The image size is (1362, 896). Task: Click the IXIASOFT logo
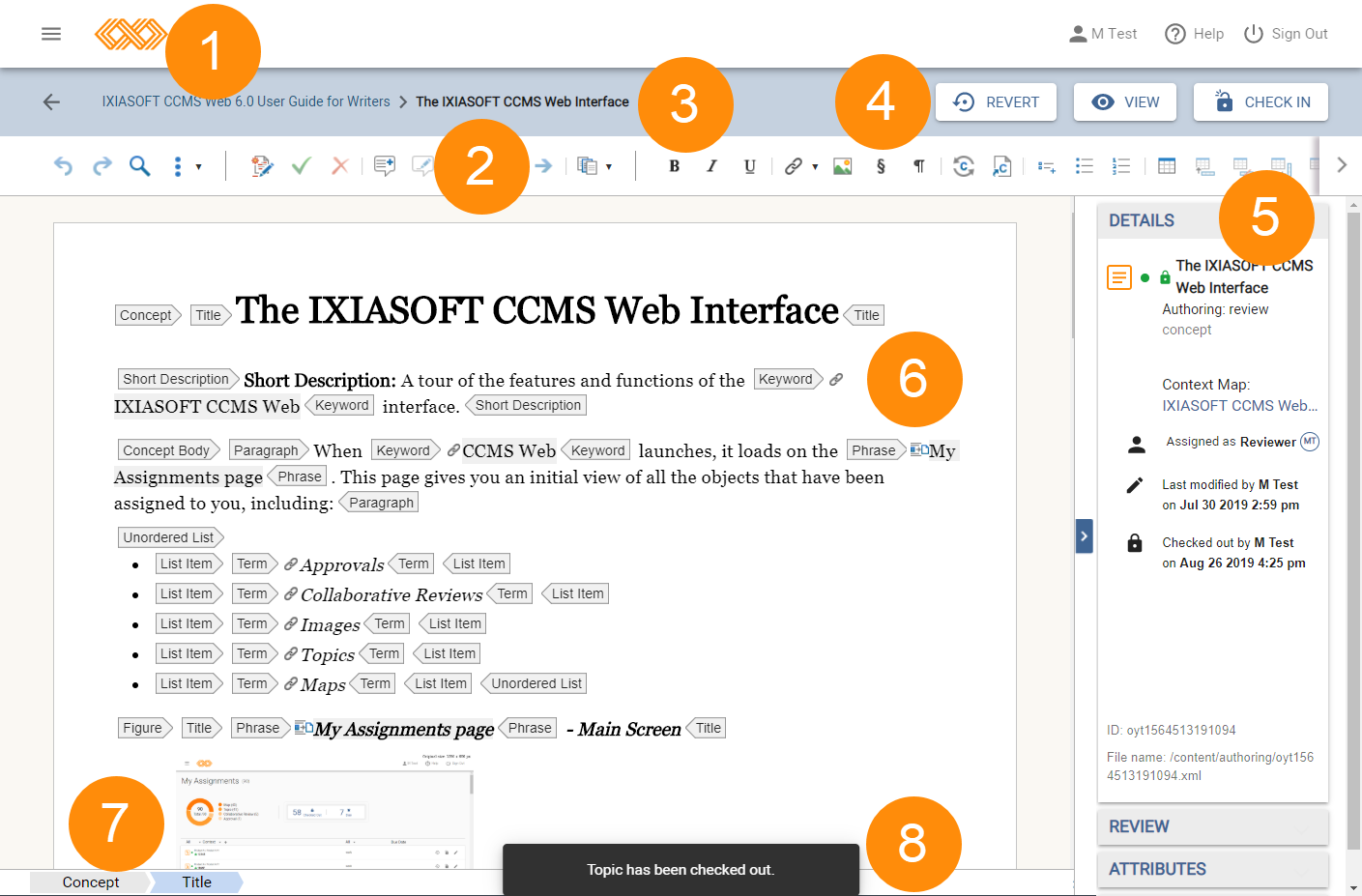[130, 34]
